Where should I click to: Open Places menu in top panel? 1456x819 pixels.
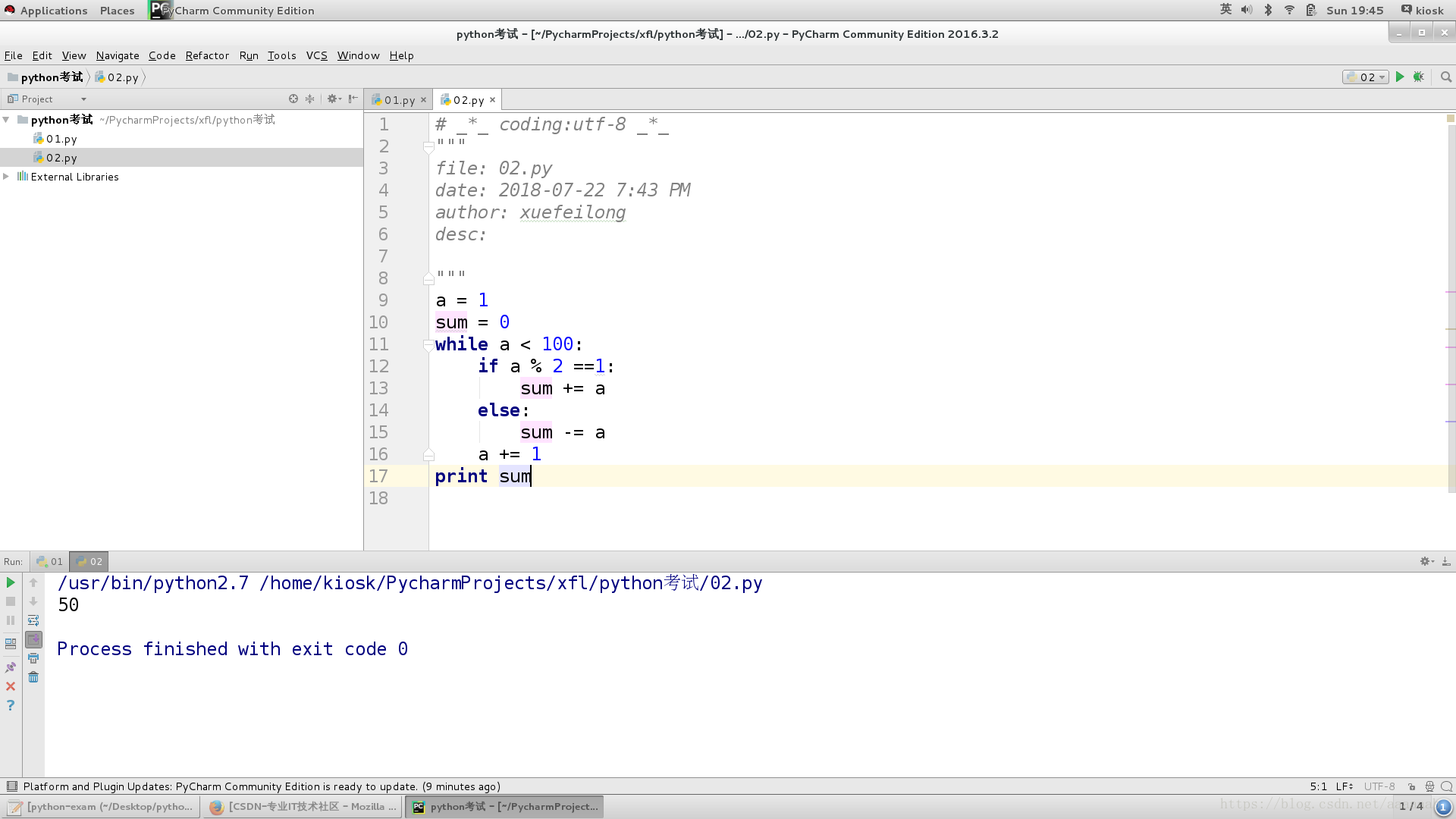click(x=117, y=10)
